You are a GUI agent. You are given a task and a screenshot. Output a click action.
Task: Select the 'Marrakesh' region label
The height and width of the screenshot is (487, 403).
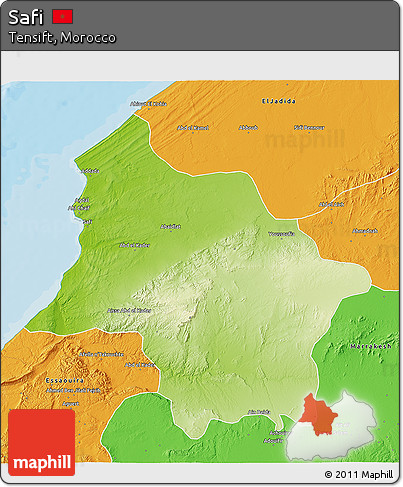point(371,346)
